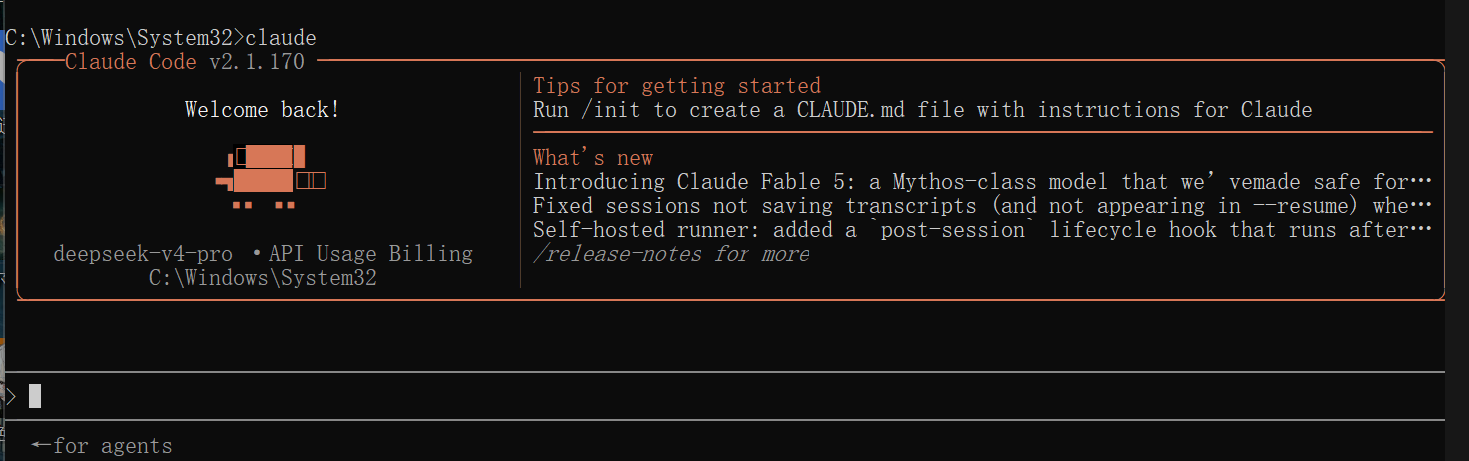Click the blinking block cursor
The width and height of the screenshot is (1469, 461).
pyautogui.click(x=35, y=396)
